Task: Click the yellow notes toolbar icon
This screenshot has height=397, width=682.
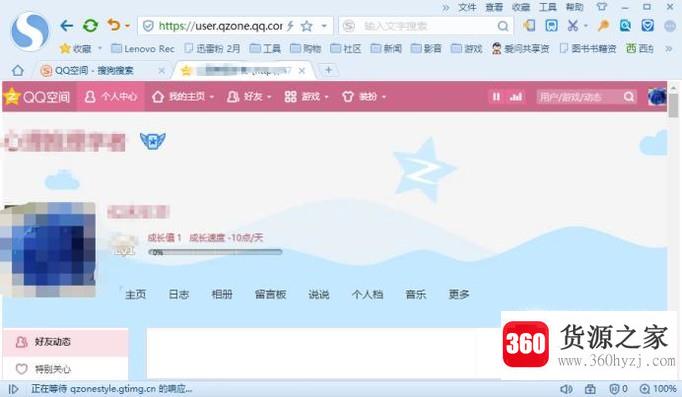Action: click(x=529, y=26)
